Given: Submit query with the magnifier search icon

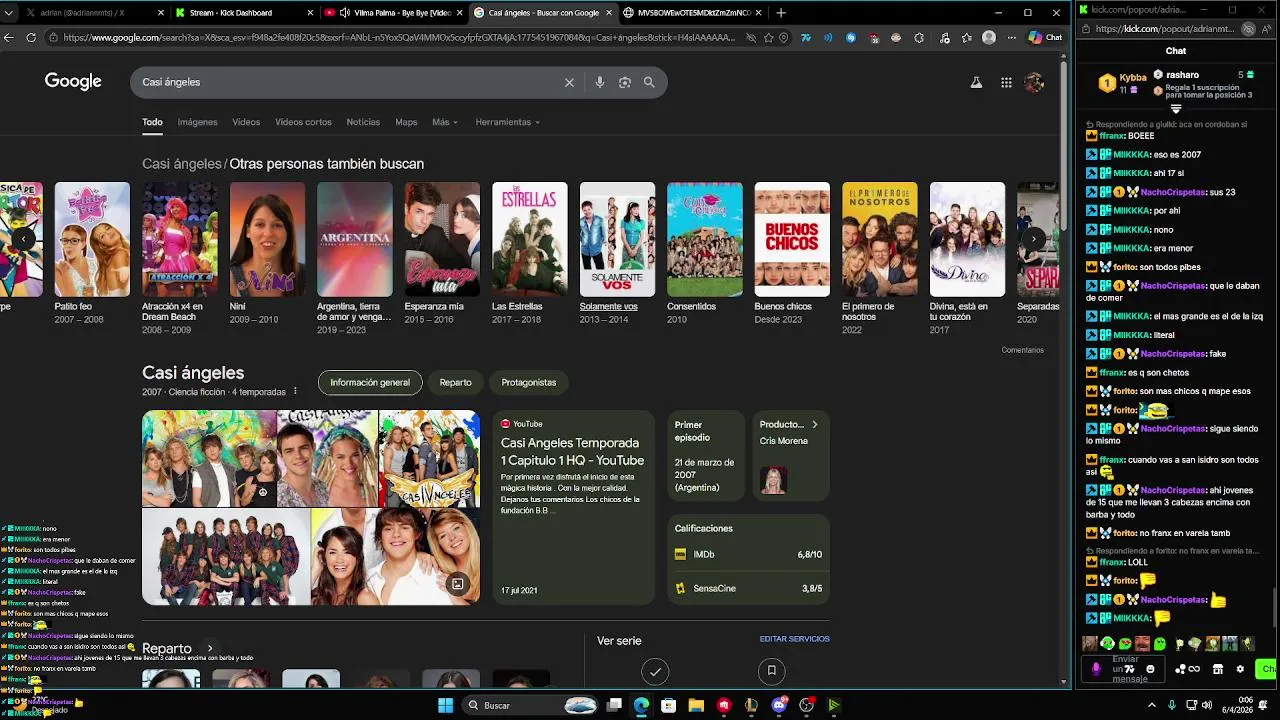Looking at the screenshot, I should point(649,83).
